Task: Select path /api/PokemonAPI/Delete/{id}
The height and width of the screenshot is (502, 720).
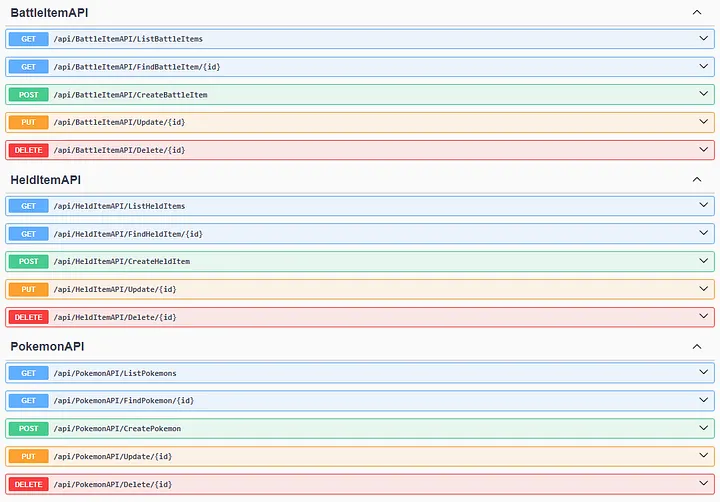Action: pos(113,484)
